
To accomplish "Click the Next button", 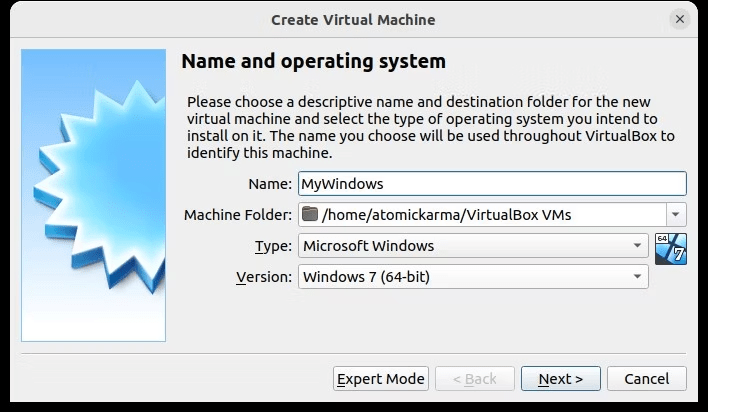I will [x=561, y=379].
